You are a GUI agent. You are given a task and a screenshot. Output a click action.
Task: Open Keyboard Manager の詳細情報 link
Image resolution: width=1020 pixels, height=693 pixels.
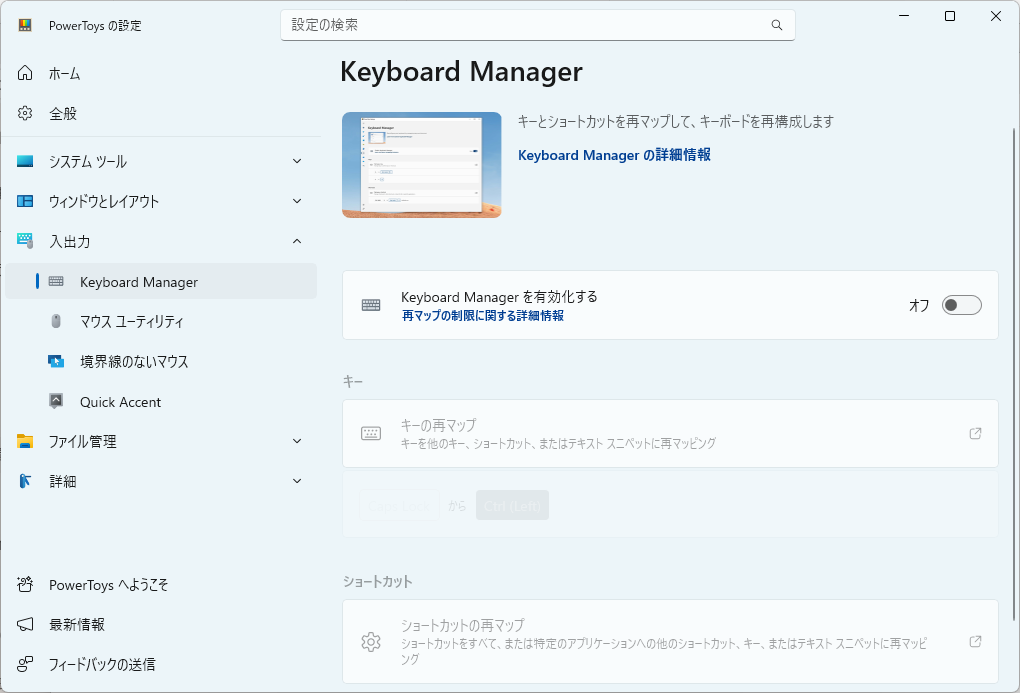pyautogui.click(x=614, y=155)
